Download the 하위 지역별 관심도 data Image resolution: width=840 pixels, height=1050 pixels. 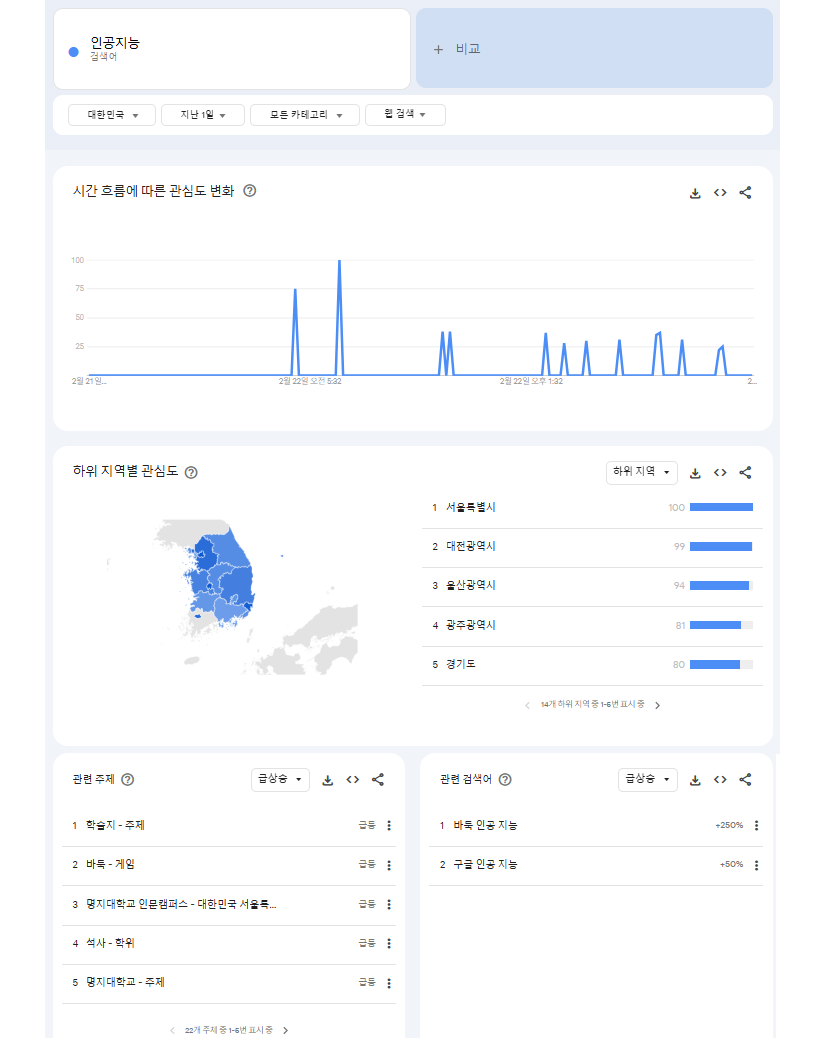click(694, 472)
